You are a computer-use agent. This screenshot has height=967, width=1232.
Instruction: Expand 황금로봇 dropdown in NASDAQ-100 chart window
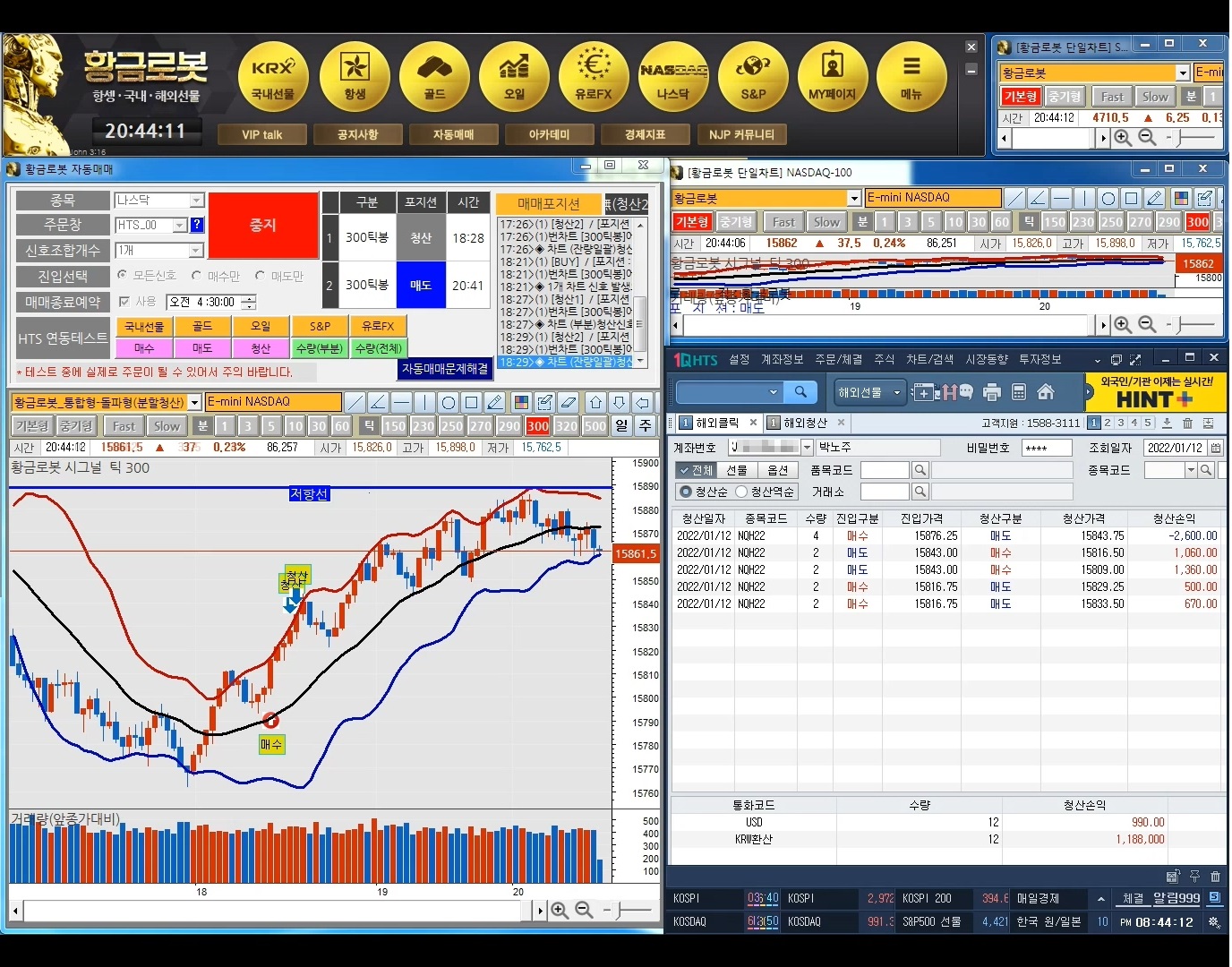point(854,198)
